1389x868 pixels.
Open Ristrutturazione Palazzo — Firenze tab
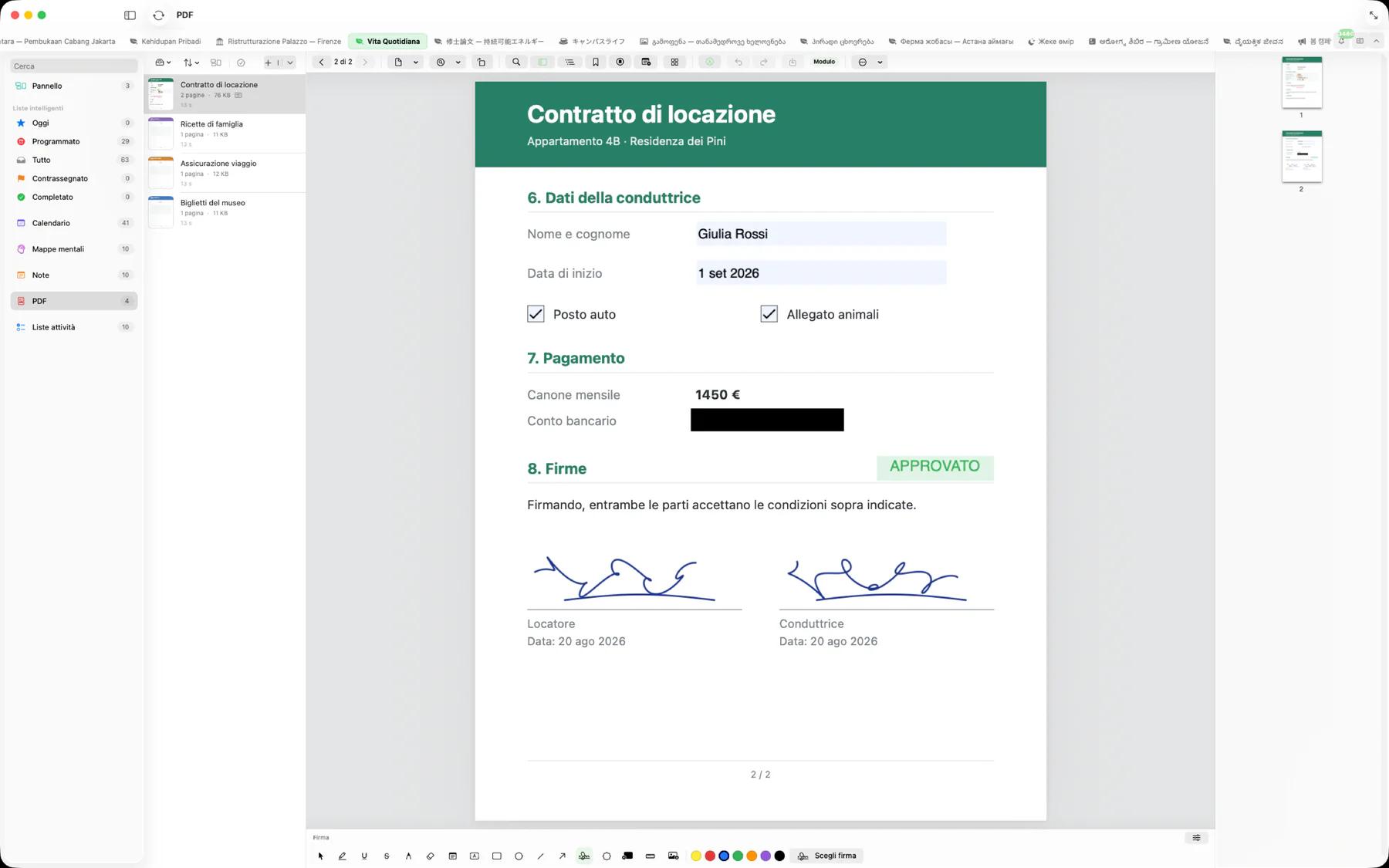click(279, 42)
